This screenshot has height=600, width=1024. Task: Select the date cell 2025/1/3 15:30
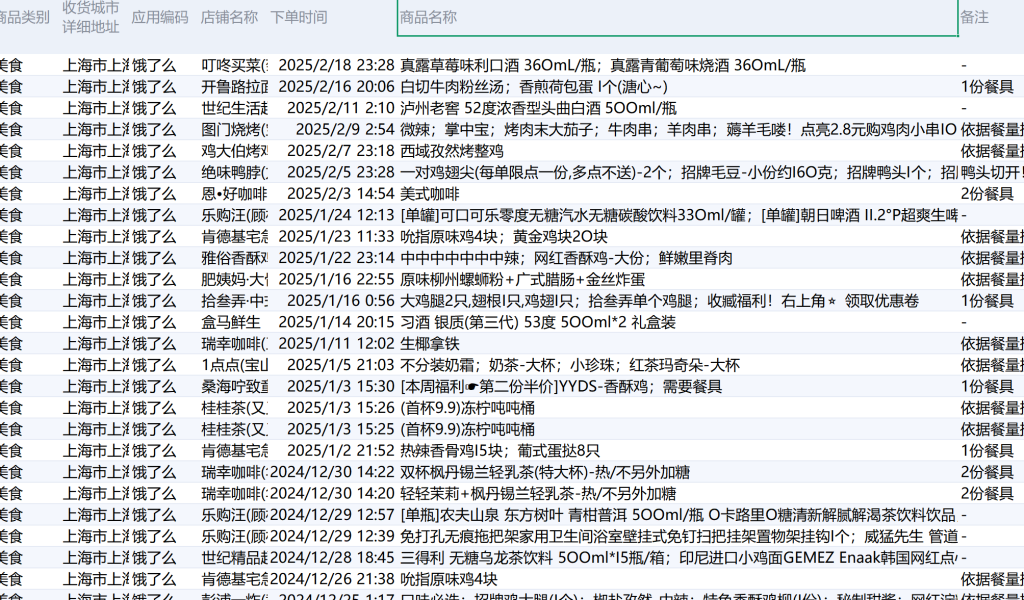(x=341, y=387)
